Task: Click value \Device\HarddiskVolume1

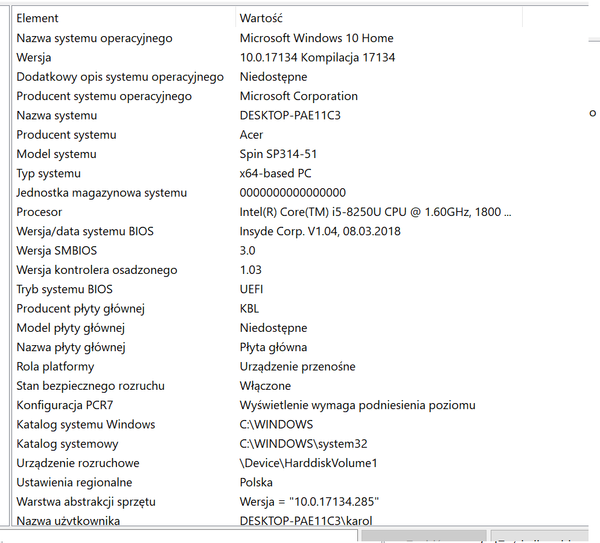Action: point(308,463)
